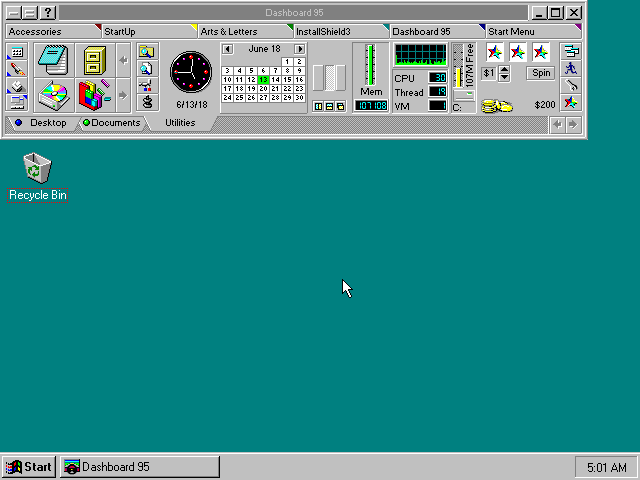Open the colorful binders icon
Viewport: 640px width, 480px height.
coord(95,95)
